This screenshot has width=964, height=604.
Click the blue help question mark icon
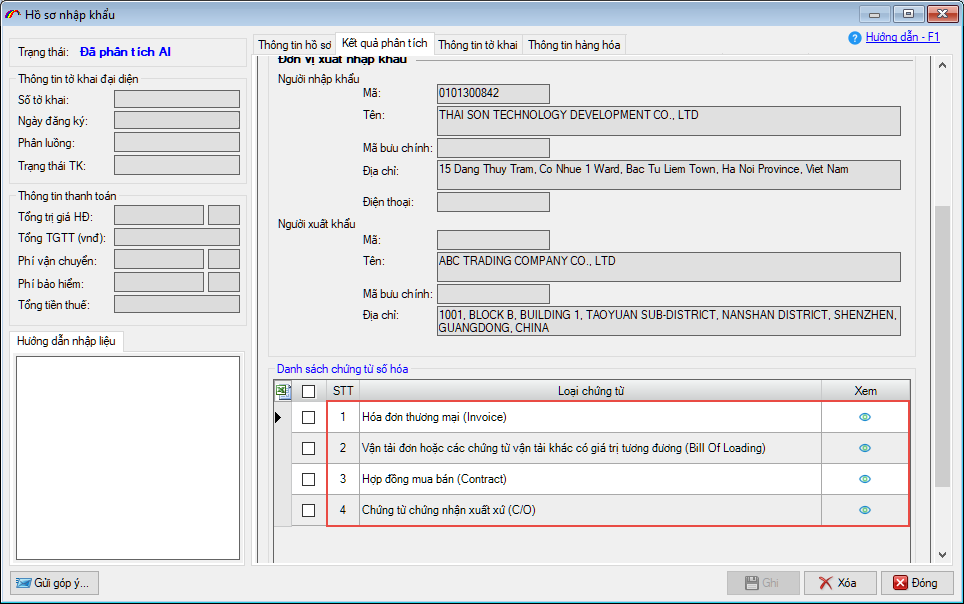854,38
